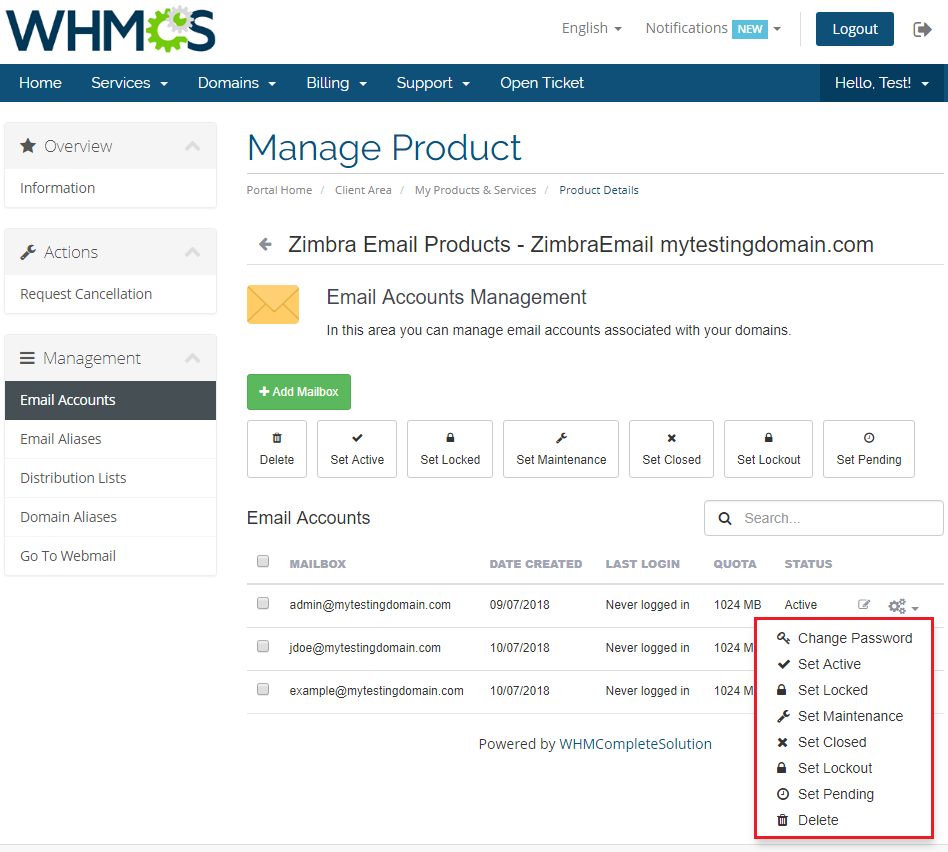Click the yellow envelope email icon
Image resolution: width=948 pixels, height=852 pixels.
273,304
